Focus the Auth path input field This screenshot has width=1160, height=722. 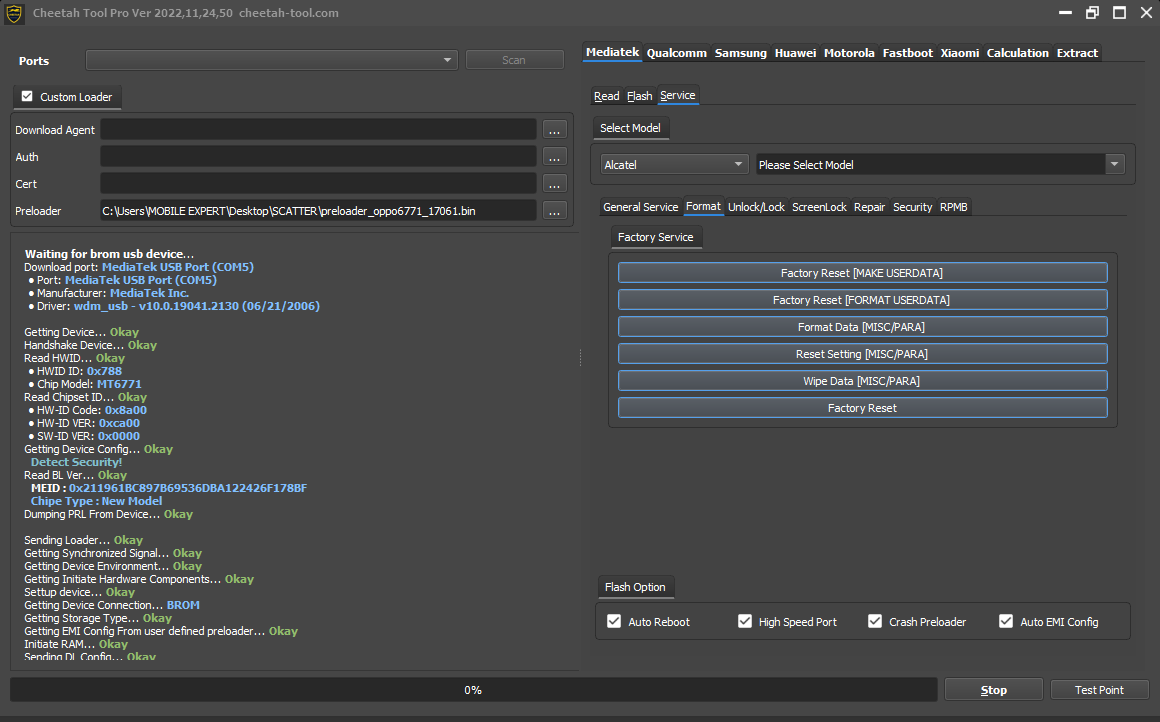pyautogui.click(x=318, y=157)
